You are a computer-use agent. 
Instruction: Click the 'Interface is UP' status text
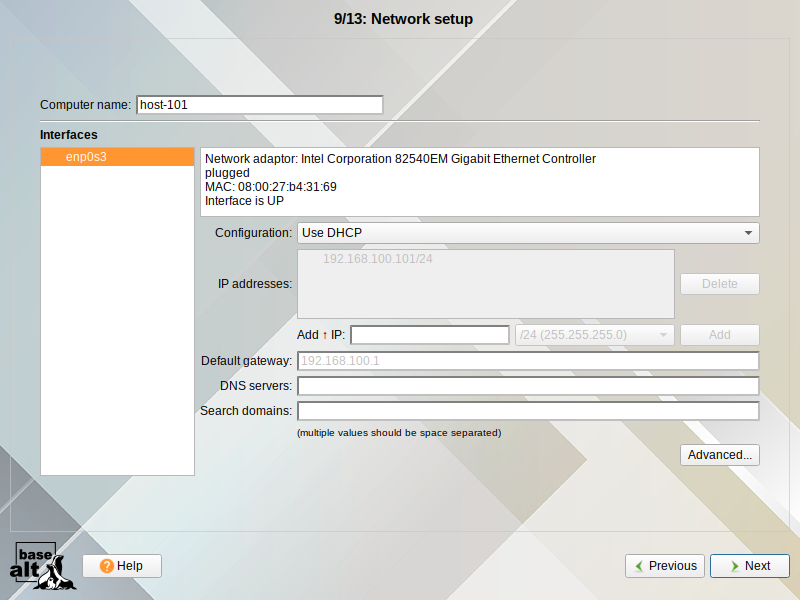click(244, 201)
